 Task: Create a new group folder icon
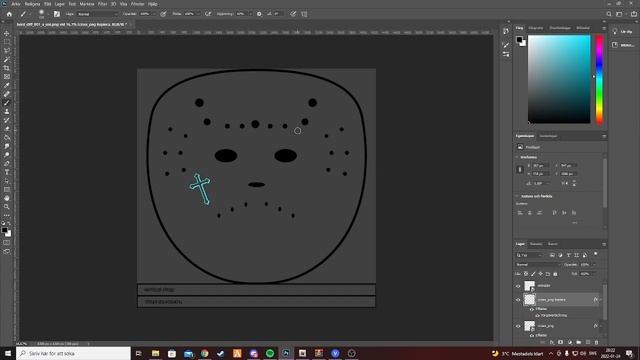(x=579, y=342)
